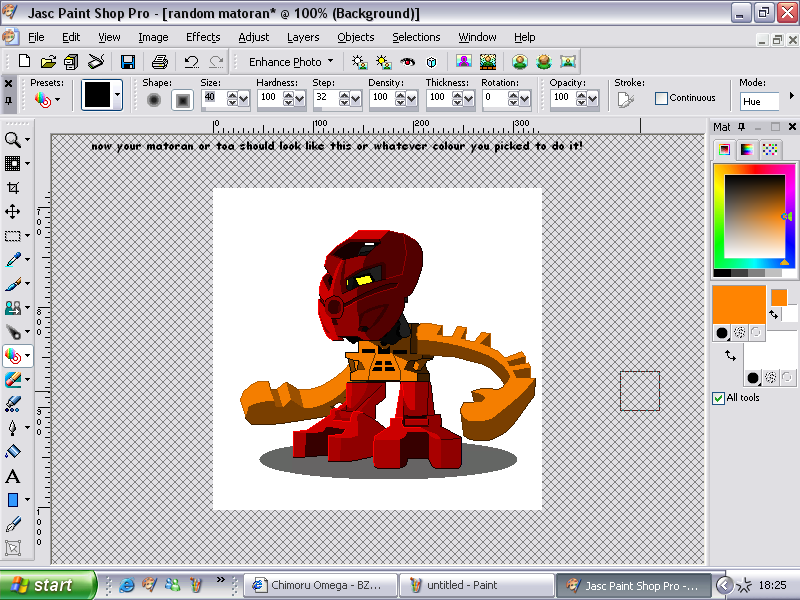Switch to untitled - Paint taskbar window
Image resolution: width=800 pixels, height=600 pixels.
click(477, 585)
